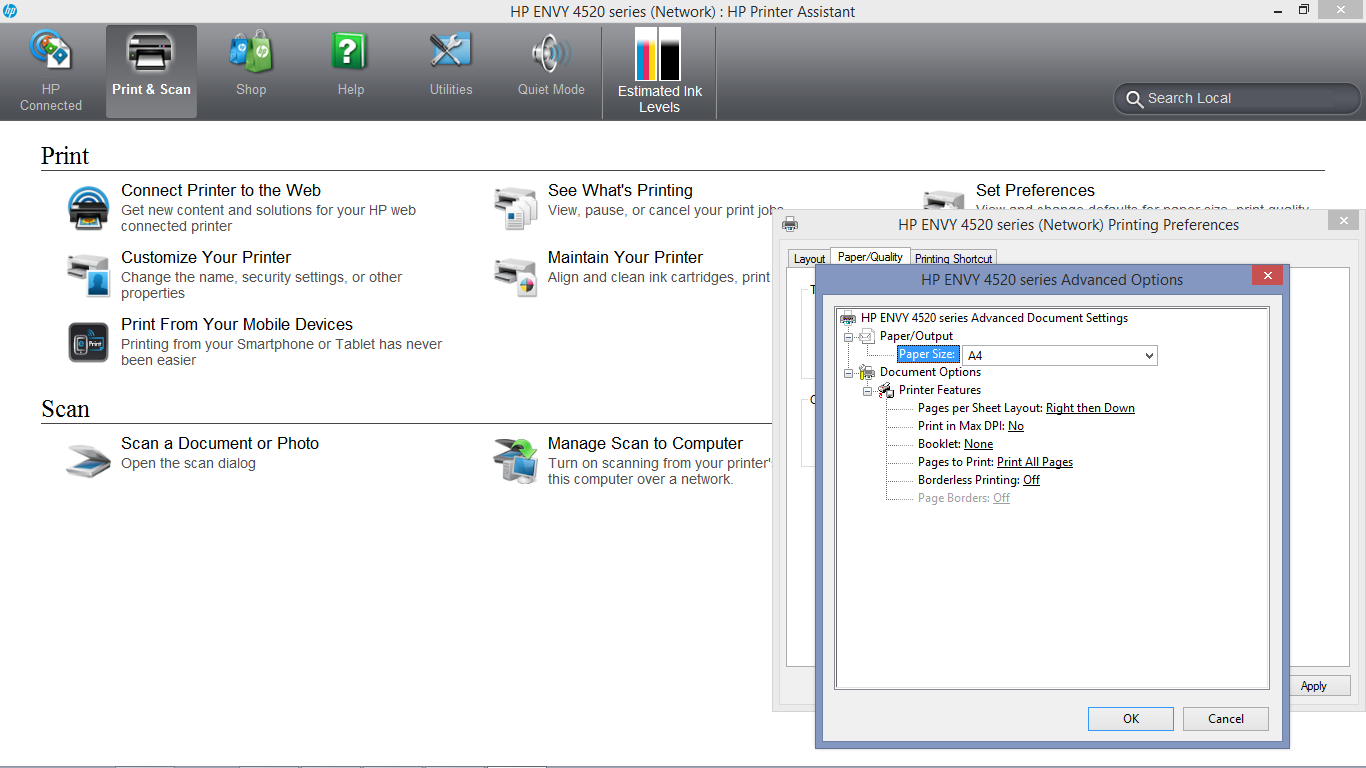This screenshot has height=768, width=1366.
Task: Switch to the Printing Shortcut tab
Action: (x=953, y=258)
